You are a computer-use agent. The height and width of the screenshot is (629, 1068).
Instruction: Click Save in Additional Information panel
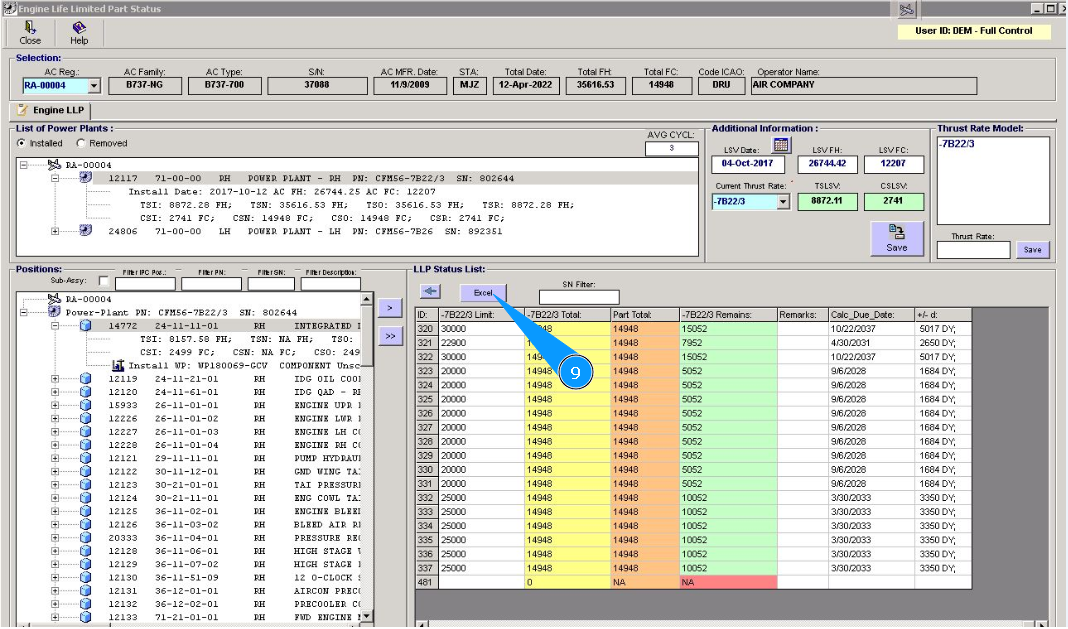[896, 238]
